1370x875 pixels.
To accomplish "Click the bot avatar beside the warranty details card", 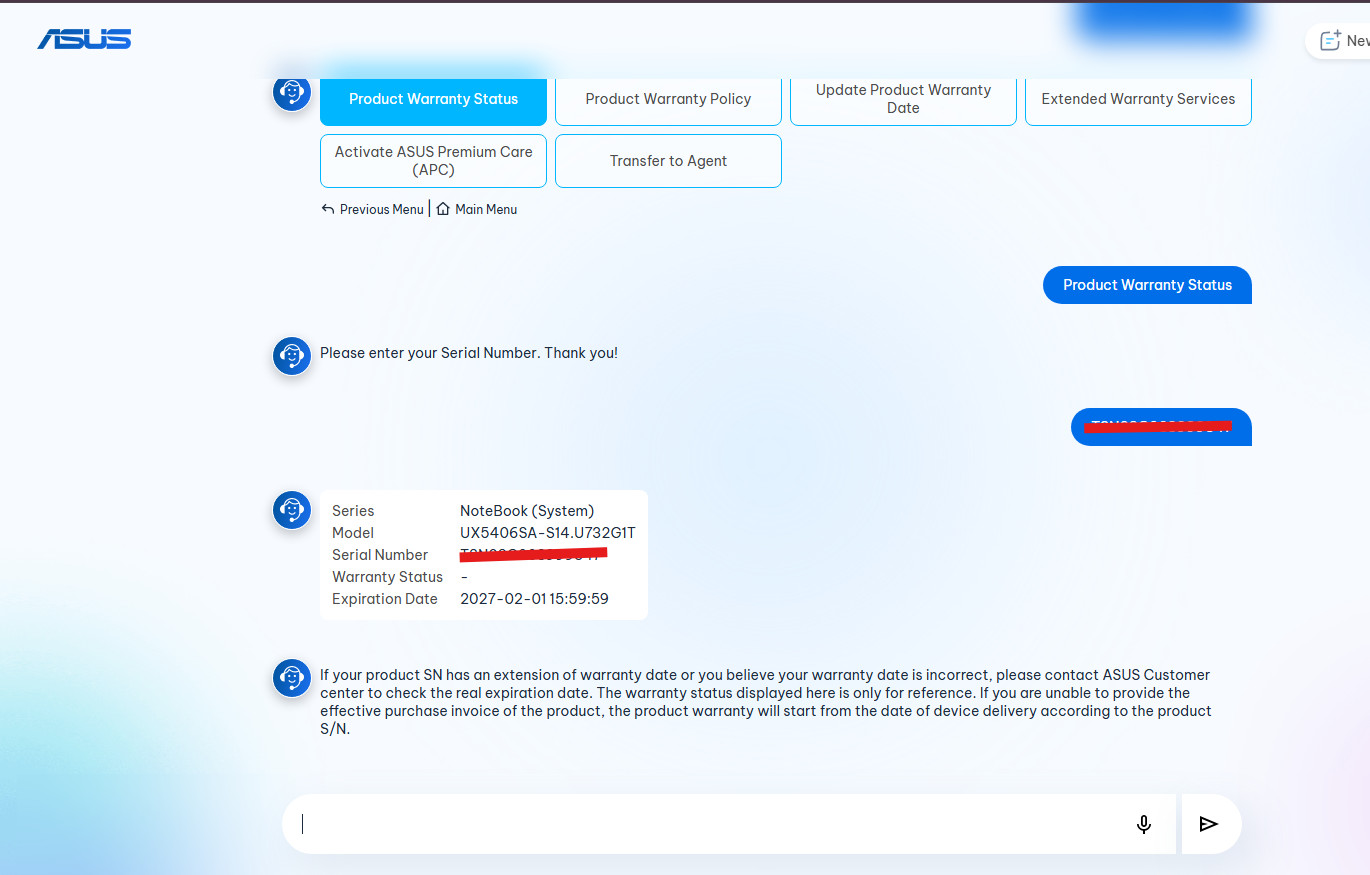I will [x=292, y=509].
